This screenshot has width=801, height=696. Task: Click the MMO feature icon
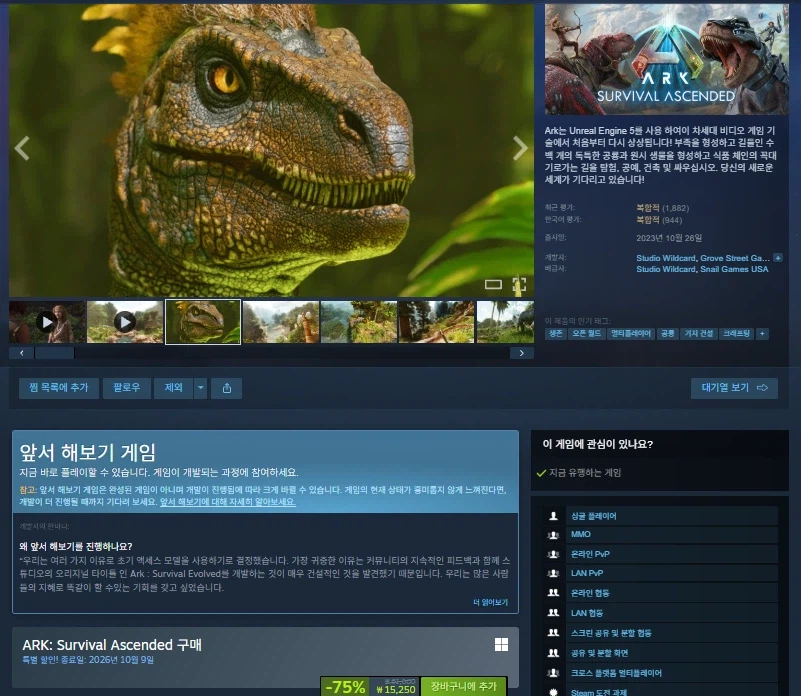(x=553, y=535)
